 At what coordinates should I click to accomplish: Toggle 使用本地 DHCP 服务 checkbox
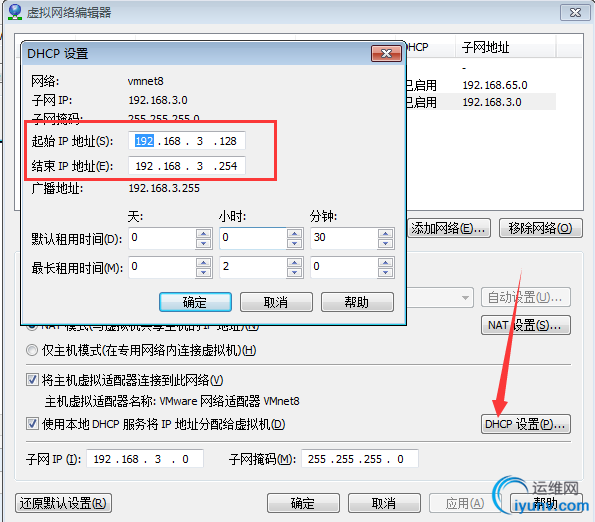click(x=32, y=423)
